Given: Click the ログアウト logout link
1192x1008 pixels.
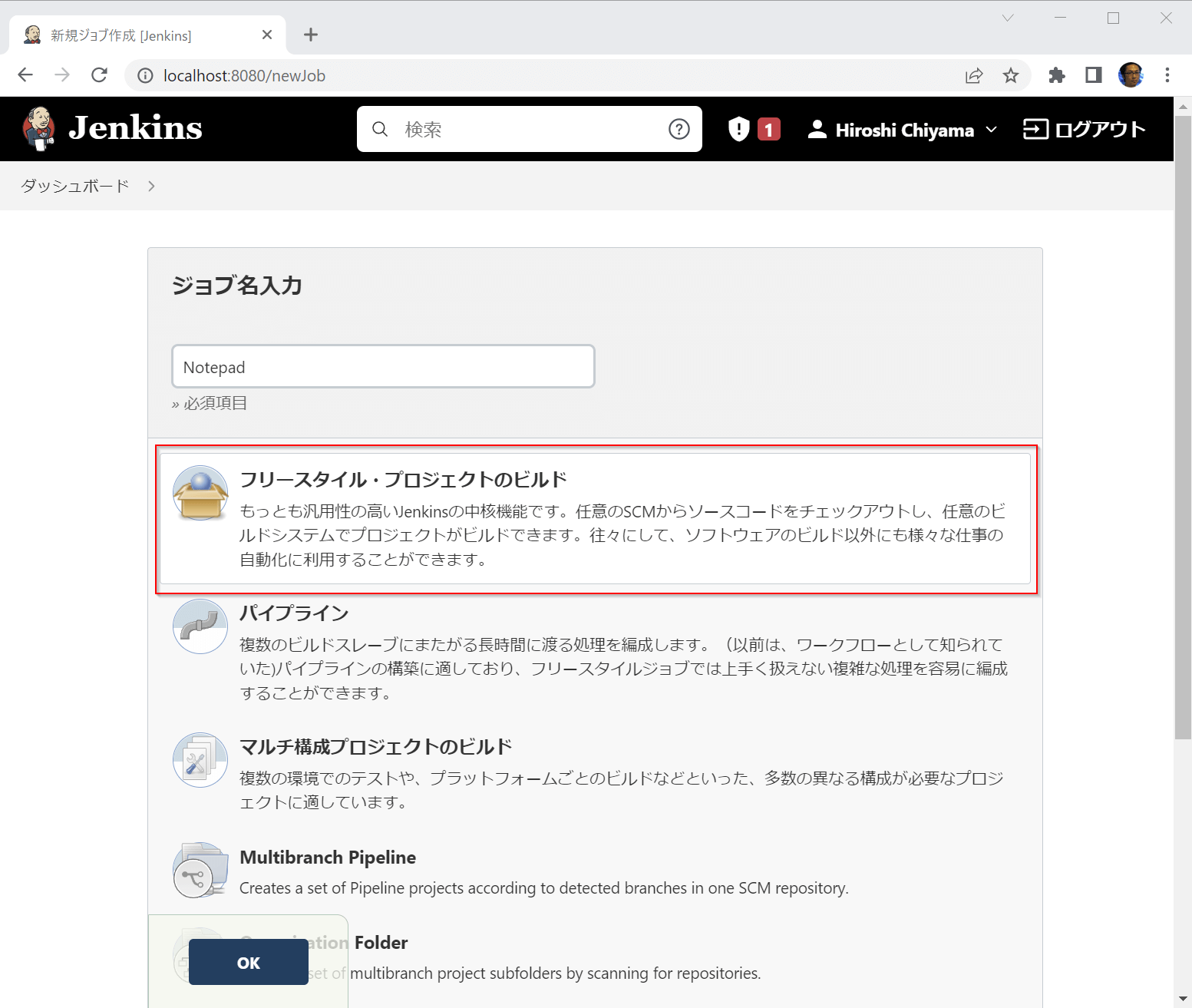Looking at the screenshot, I should (x=1085, y=129).
